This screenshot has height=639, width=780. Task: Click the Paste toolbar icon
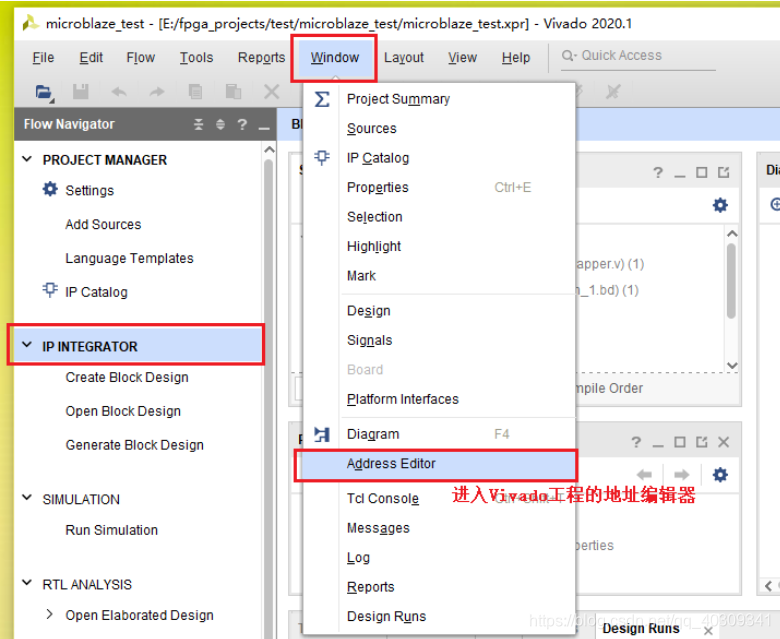pos(233,92)
